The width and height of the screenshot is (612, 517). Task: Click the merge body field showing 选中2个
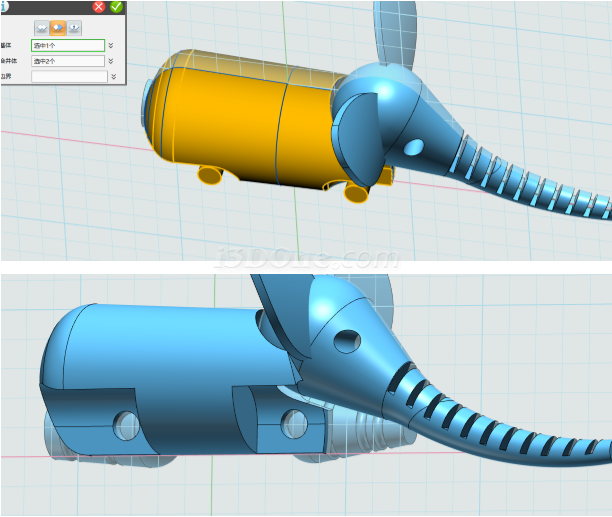pos(67,61)
